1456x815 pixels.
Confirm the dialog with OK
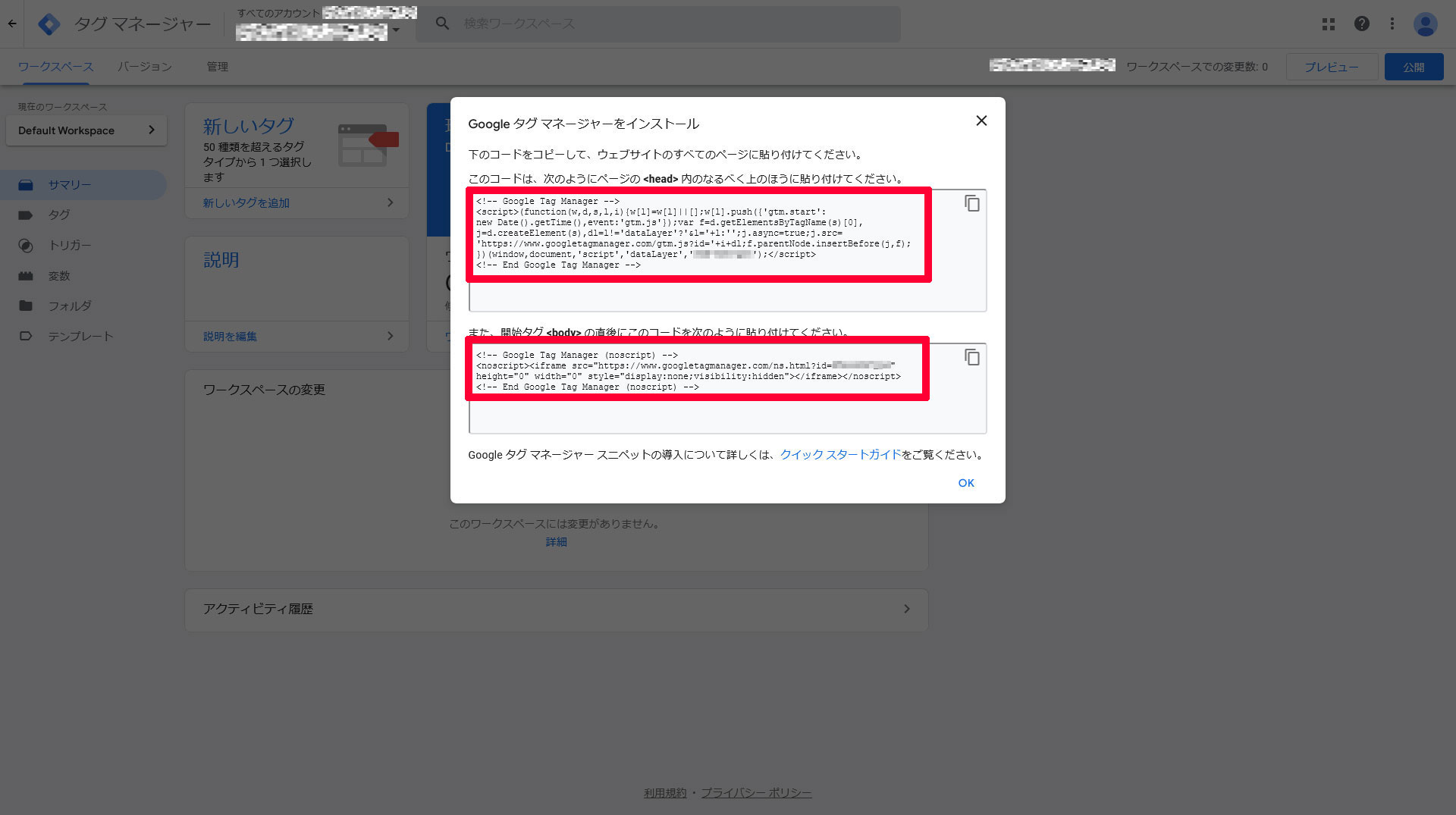point(966,483)
